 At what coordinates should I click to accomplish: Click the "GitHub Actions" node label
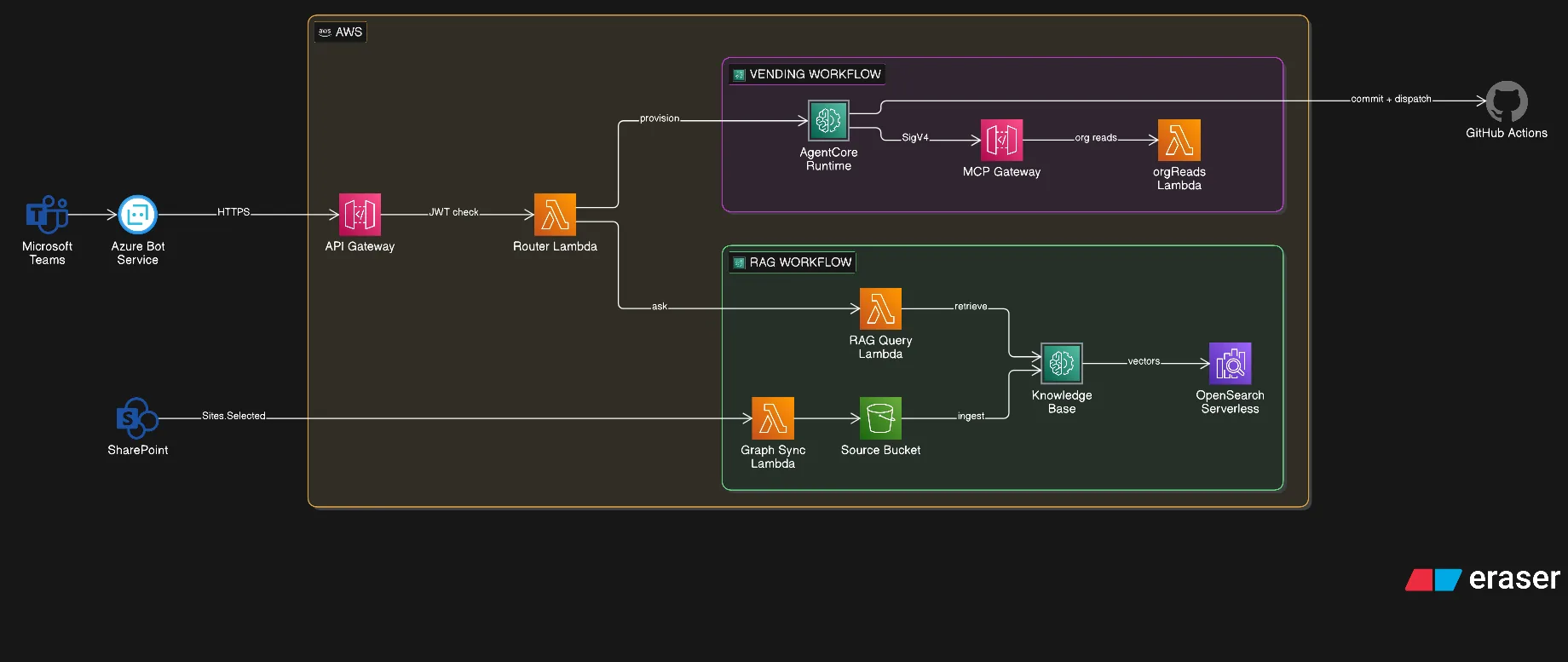point(1507,133)
